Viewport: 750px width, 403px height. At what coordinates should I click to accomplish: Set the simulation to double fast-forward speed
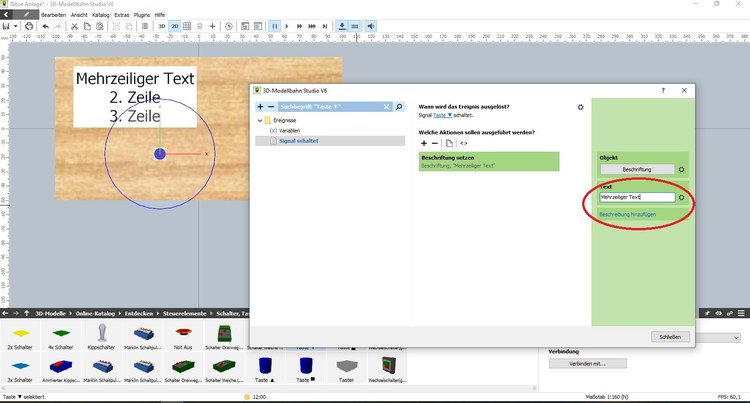299,26
